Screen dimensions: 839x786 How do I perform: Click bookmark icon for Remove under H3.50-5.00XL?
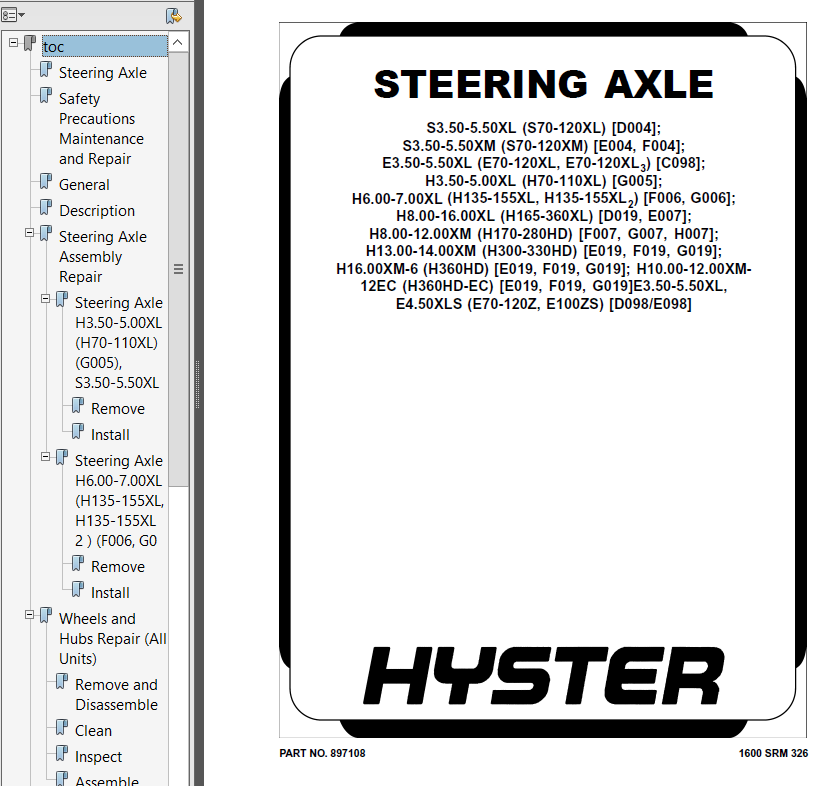[78, 406]
